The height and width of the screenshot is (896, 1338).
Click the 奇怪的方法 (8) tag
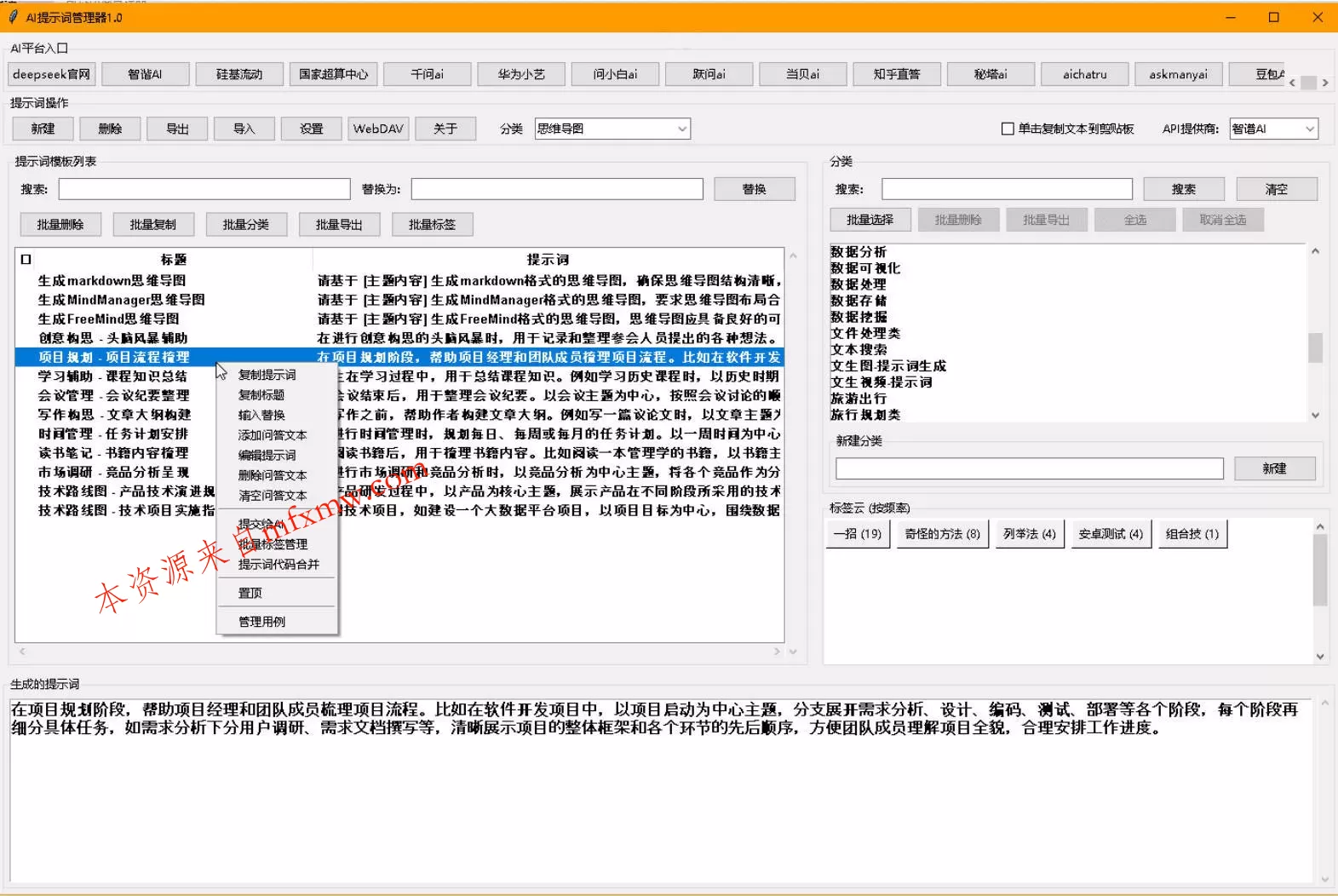coord(943,534)
